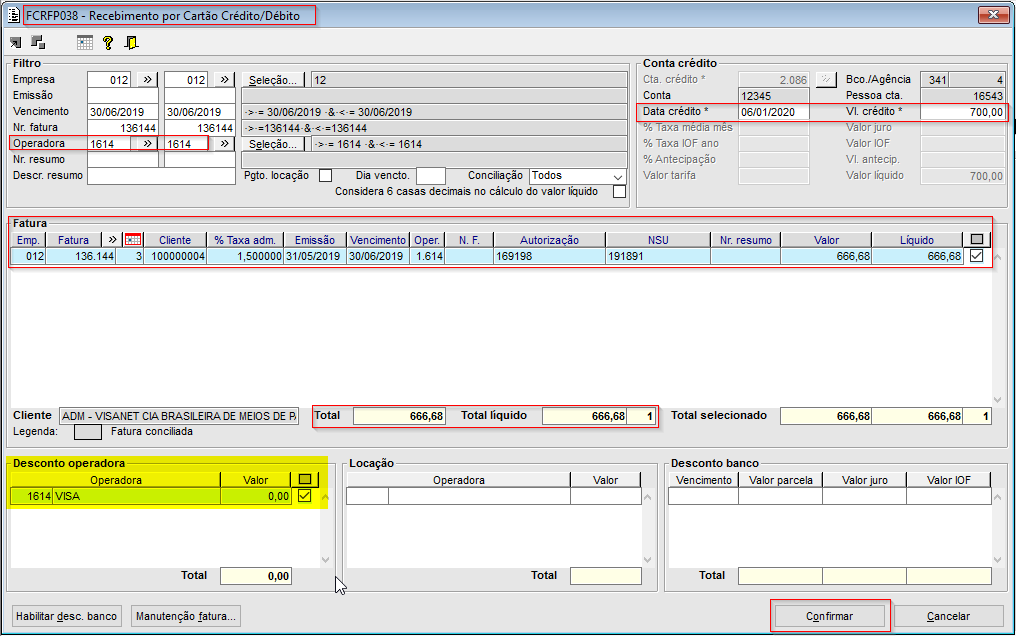1016x636 pixels.
Task: Toggle the Pgto. locação checkbox
Action: 326,176
